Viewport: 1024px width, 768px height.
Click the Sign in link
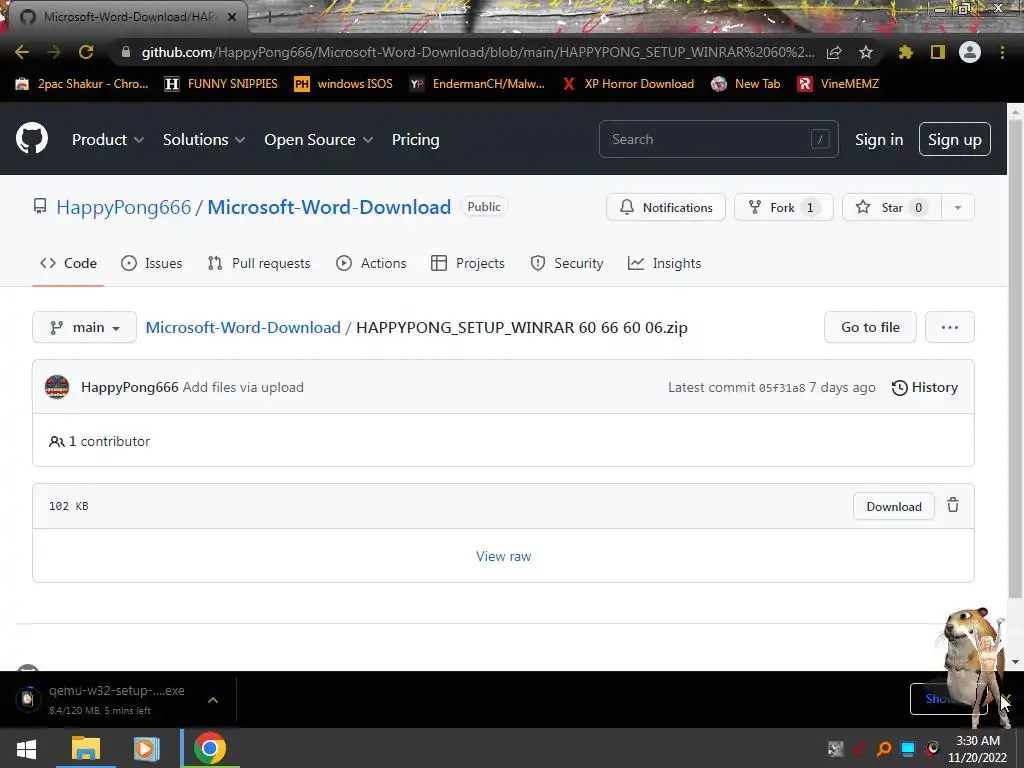(x=879, y=140)
